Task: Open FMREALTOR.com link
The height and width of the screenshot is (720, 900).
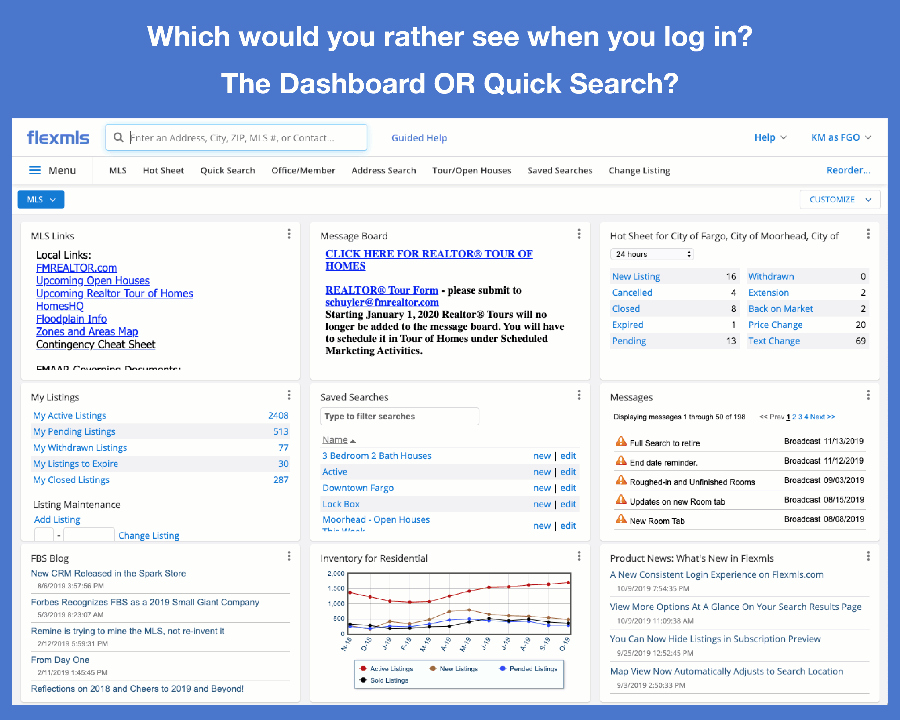Action: (x=76, y=268)
